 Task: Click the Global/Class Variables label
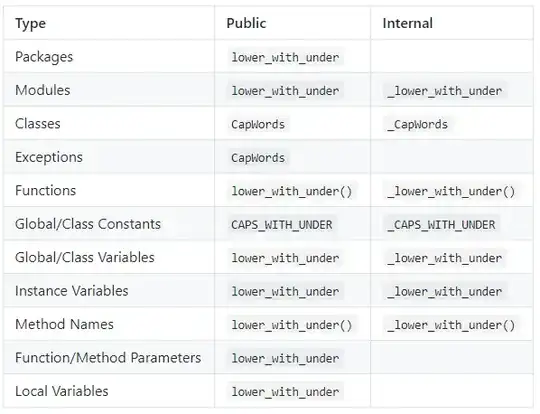pyautogui.click(x=85, y=257)
